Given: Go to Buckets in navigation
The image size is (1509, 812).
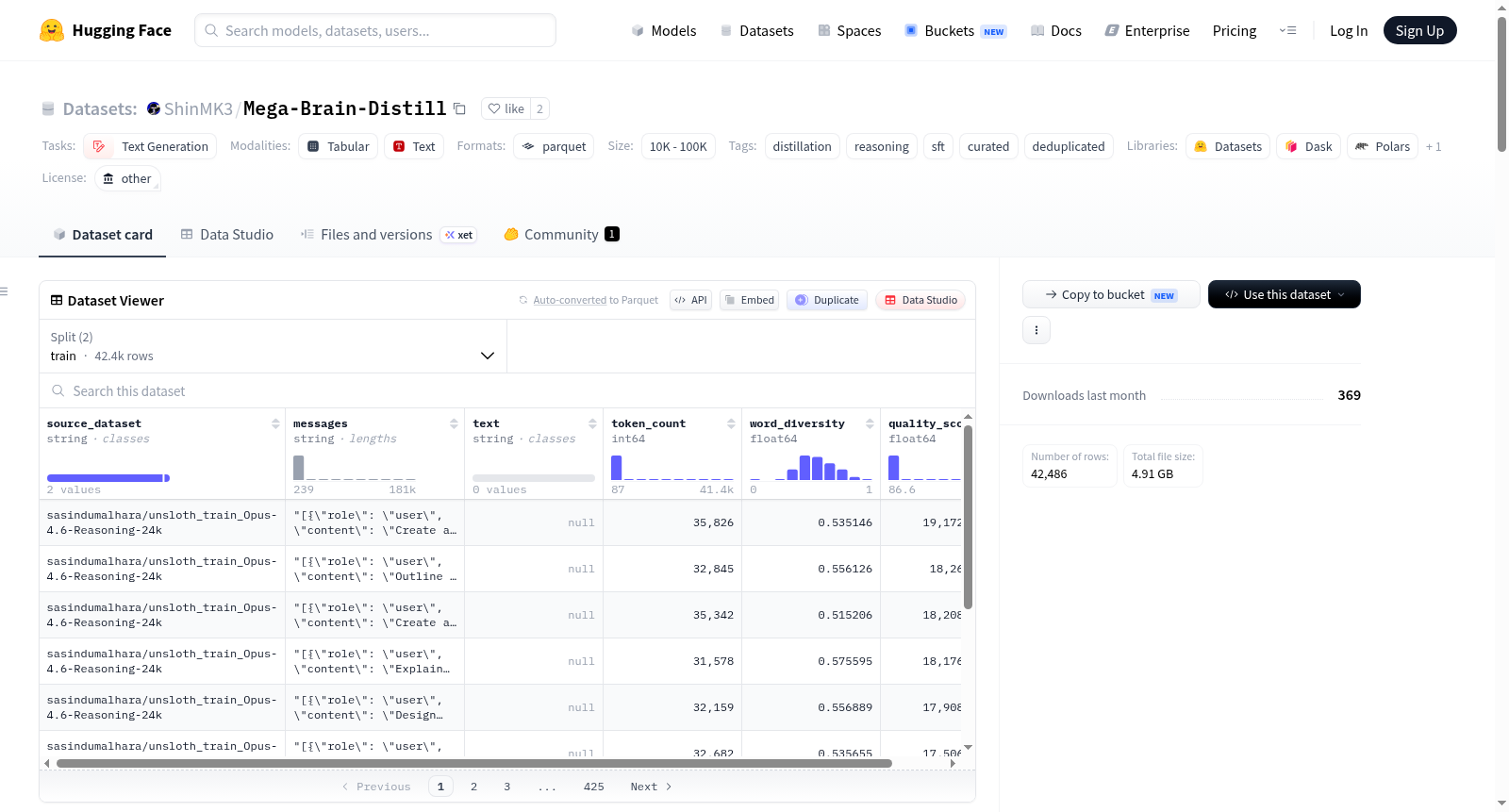Looking at the screenshot, I should [x=956, y=31].
